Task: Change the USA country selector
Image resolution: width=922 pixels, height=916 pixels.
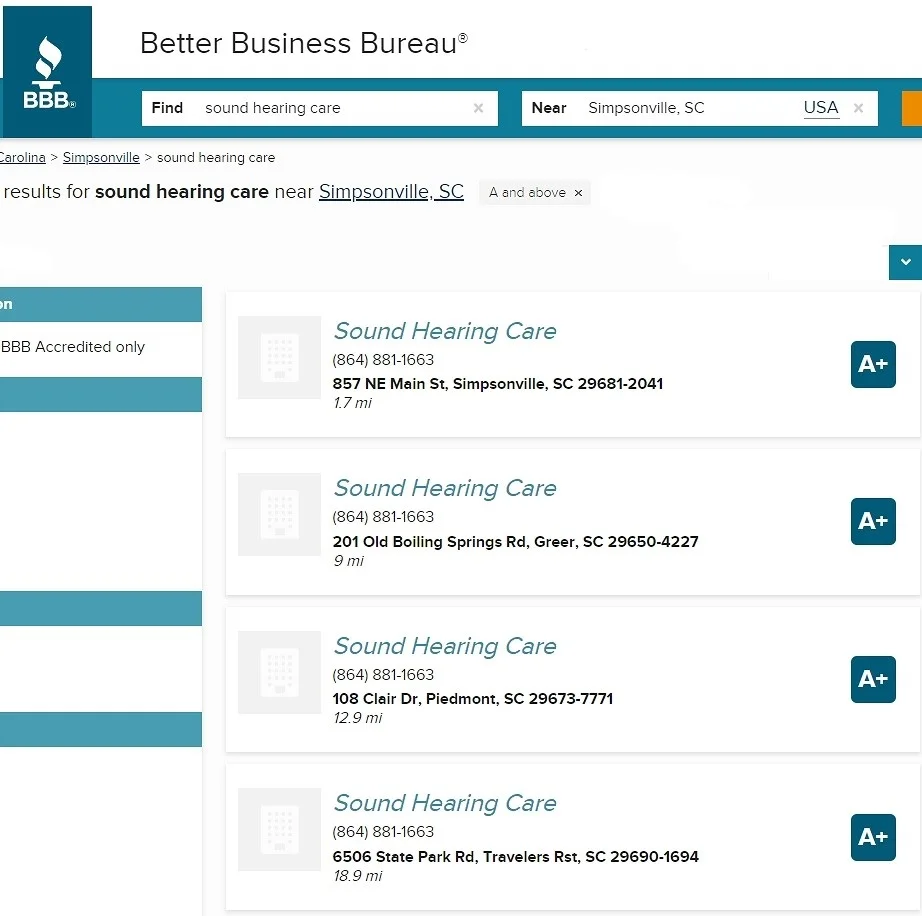Action: [x=821, y=108]
